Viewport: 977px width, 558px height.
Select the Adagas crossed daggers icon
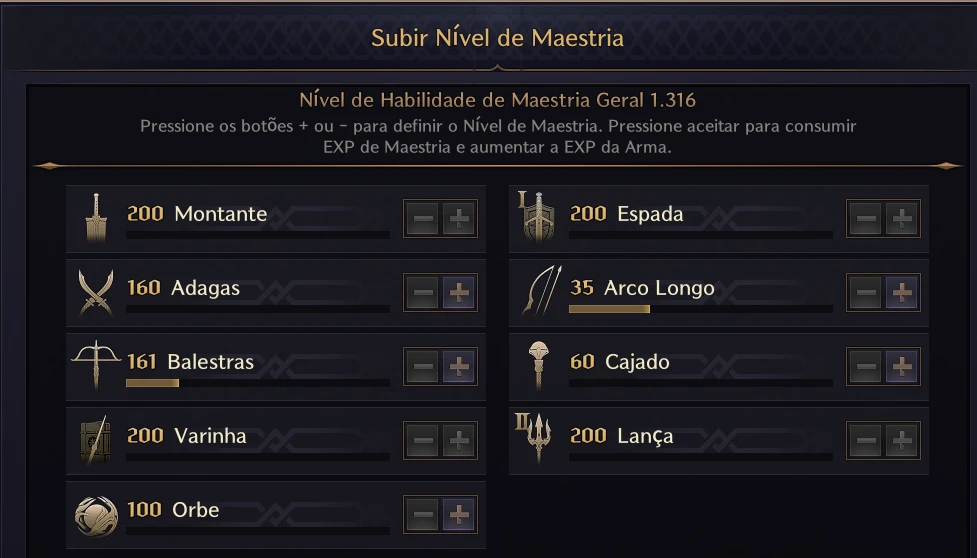coord(96,293)
